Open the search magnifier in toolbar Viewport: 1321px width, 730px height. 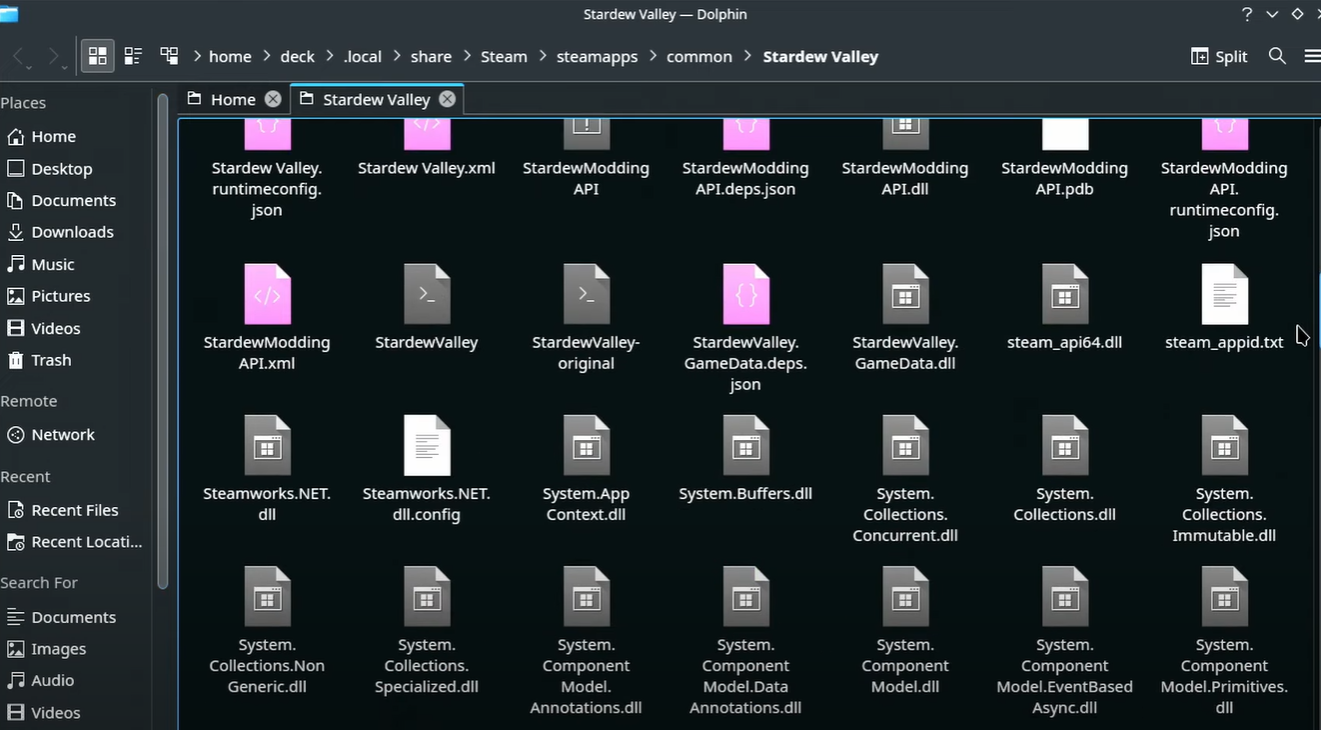pos(1277,56)
